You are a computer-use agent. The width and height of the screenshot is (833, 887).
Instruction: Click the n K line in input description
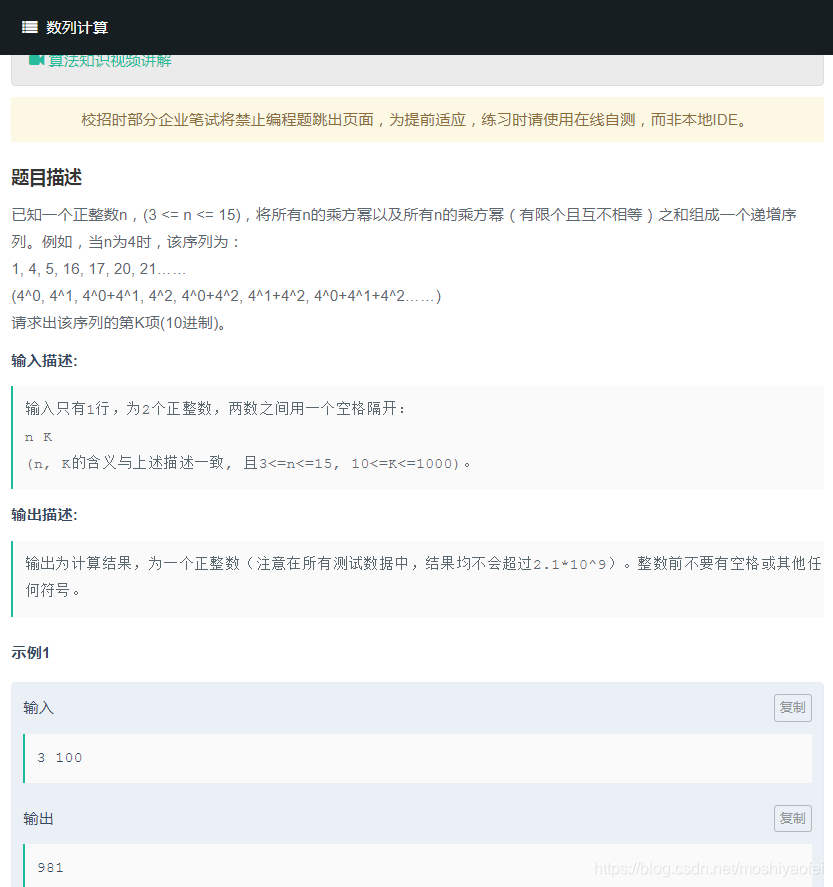point(38,437)
